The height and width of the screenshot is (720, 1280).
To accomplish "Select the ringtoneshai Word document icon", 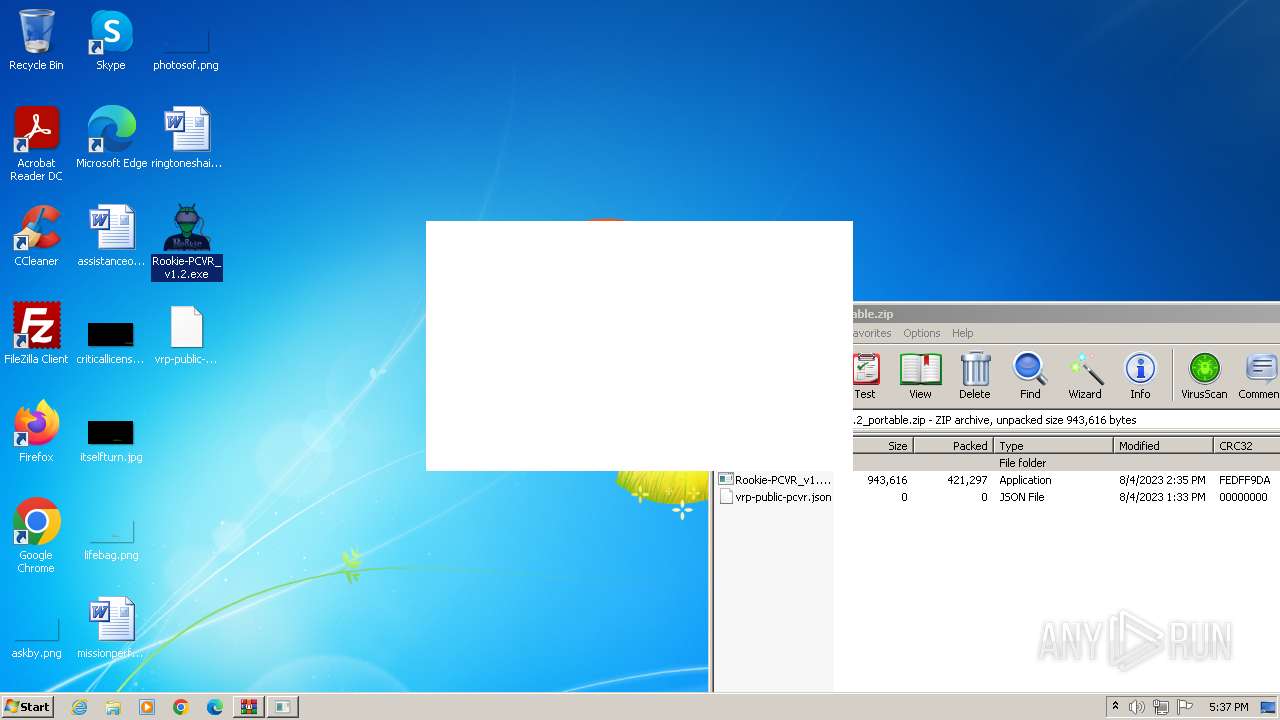I will click(x=186, y=138).
